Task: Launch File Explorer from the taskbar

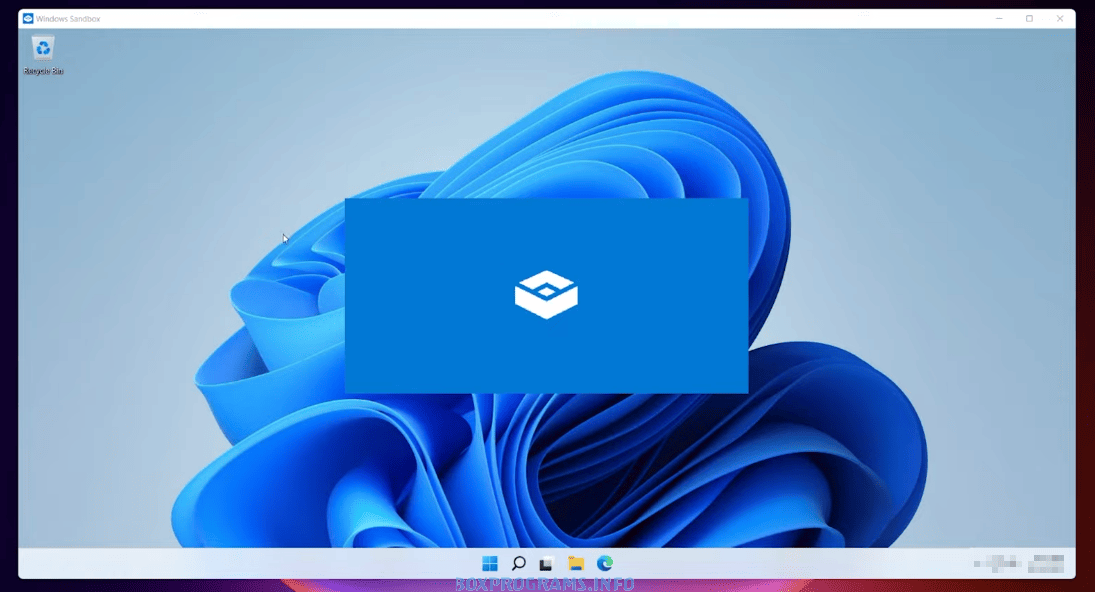Action: pos(576,564)
